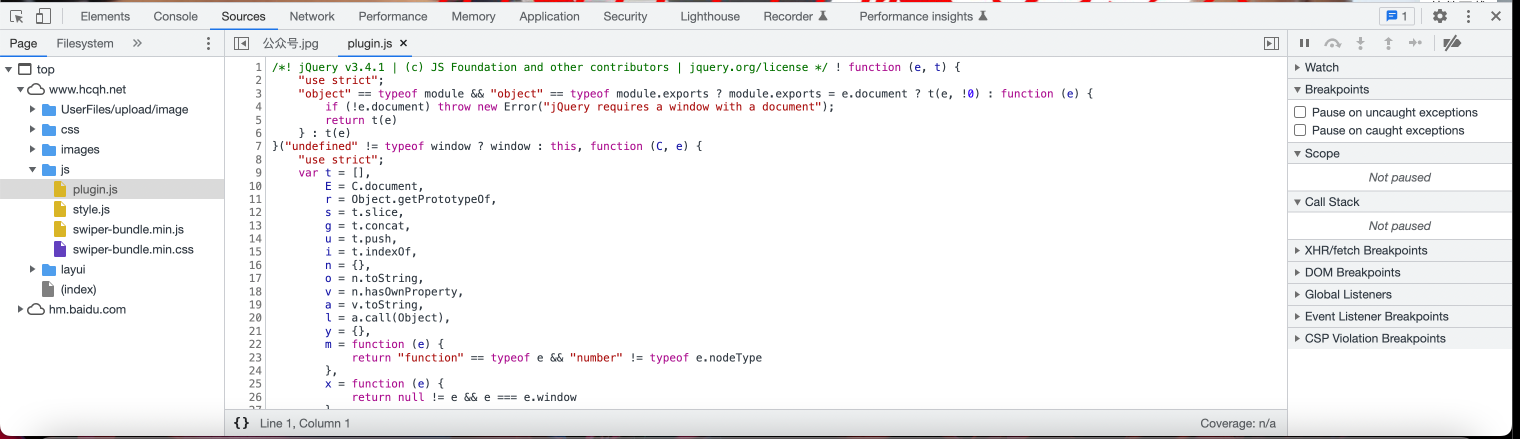Pause script execution button
The height and width of the screenshot is (439, 1520).
coord(1304,43)
